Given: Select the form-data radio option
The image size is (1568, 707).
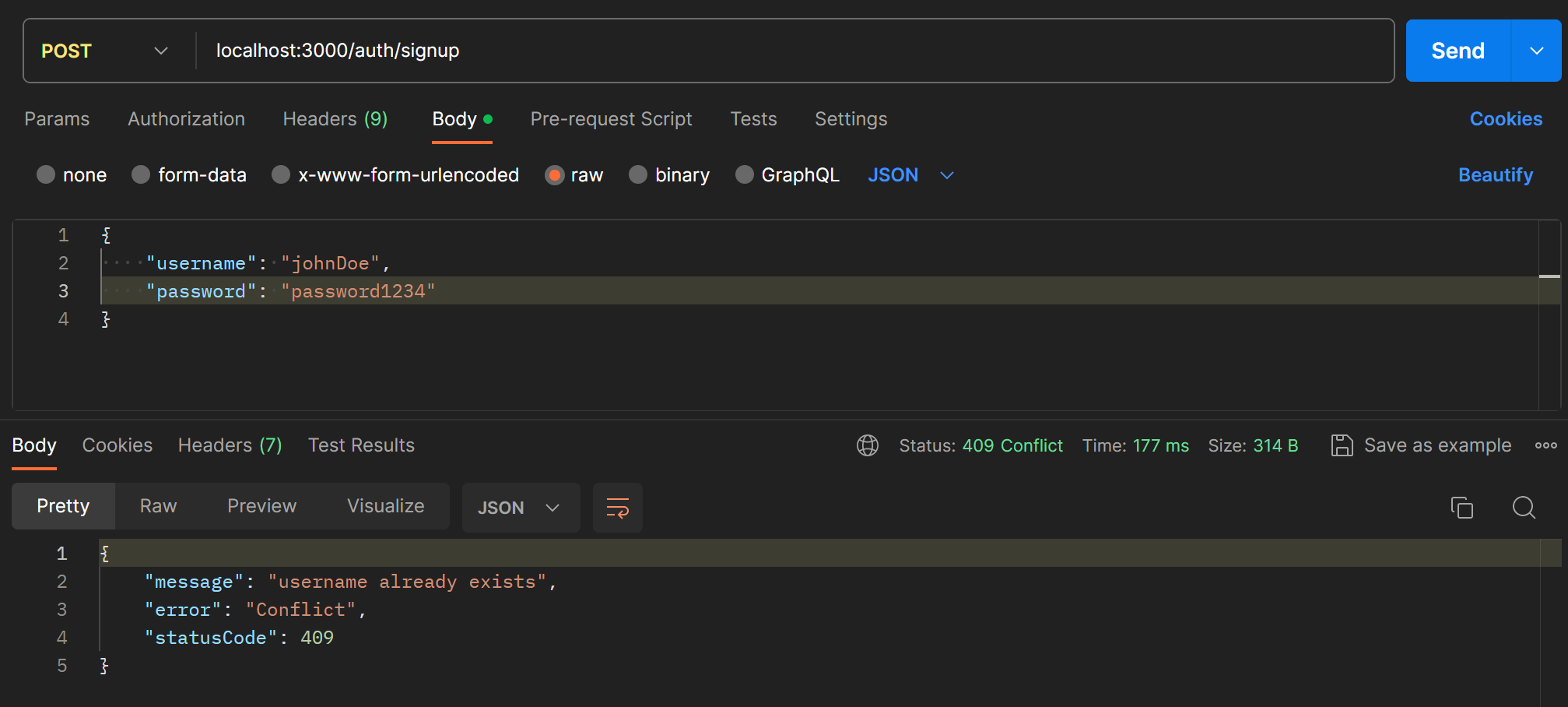Looking at the screenshot, I should [x=141, y=174].
